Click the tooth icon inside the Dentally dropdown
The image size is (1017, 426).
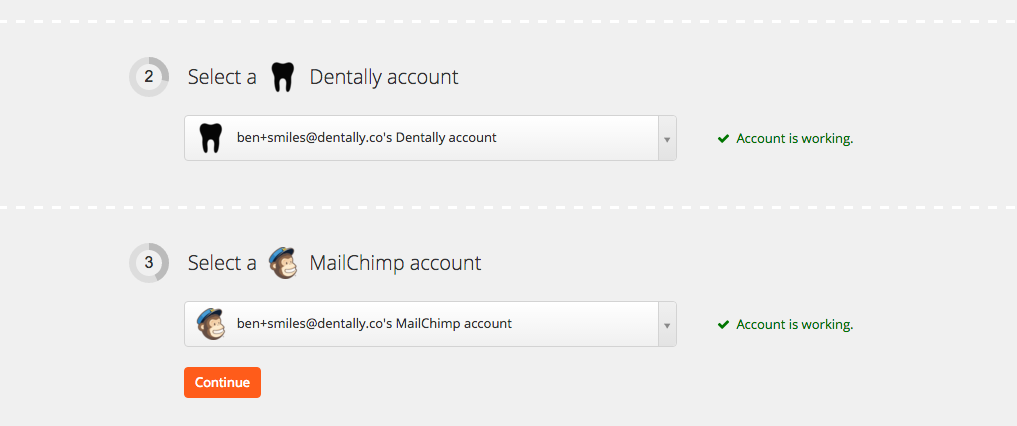coord(210,138)
